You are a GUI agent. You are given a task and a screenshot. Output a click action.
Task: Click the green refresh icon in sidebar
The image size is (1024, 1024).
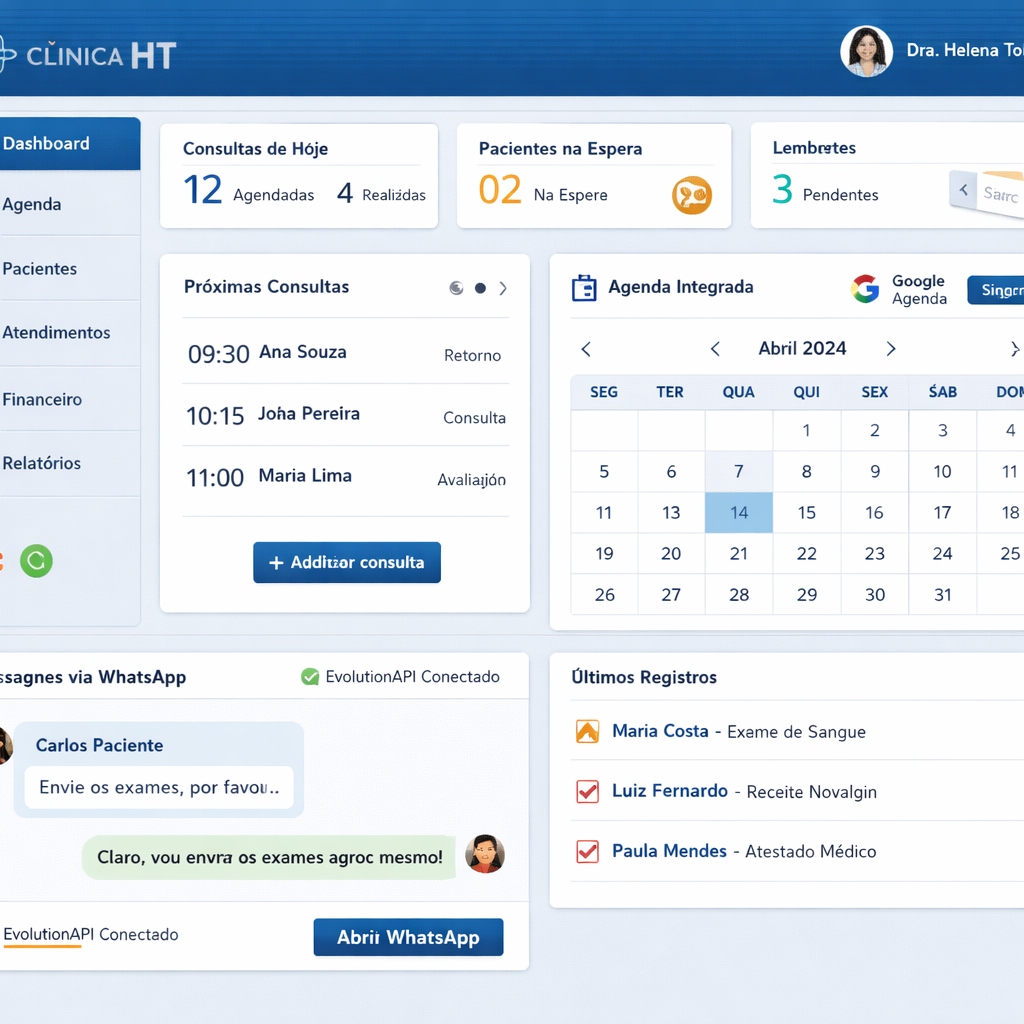pos(37,561)
